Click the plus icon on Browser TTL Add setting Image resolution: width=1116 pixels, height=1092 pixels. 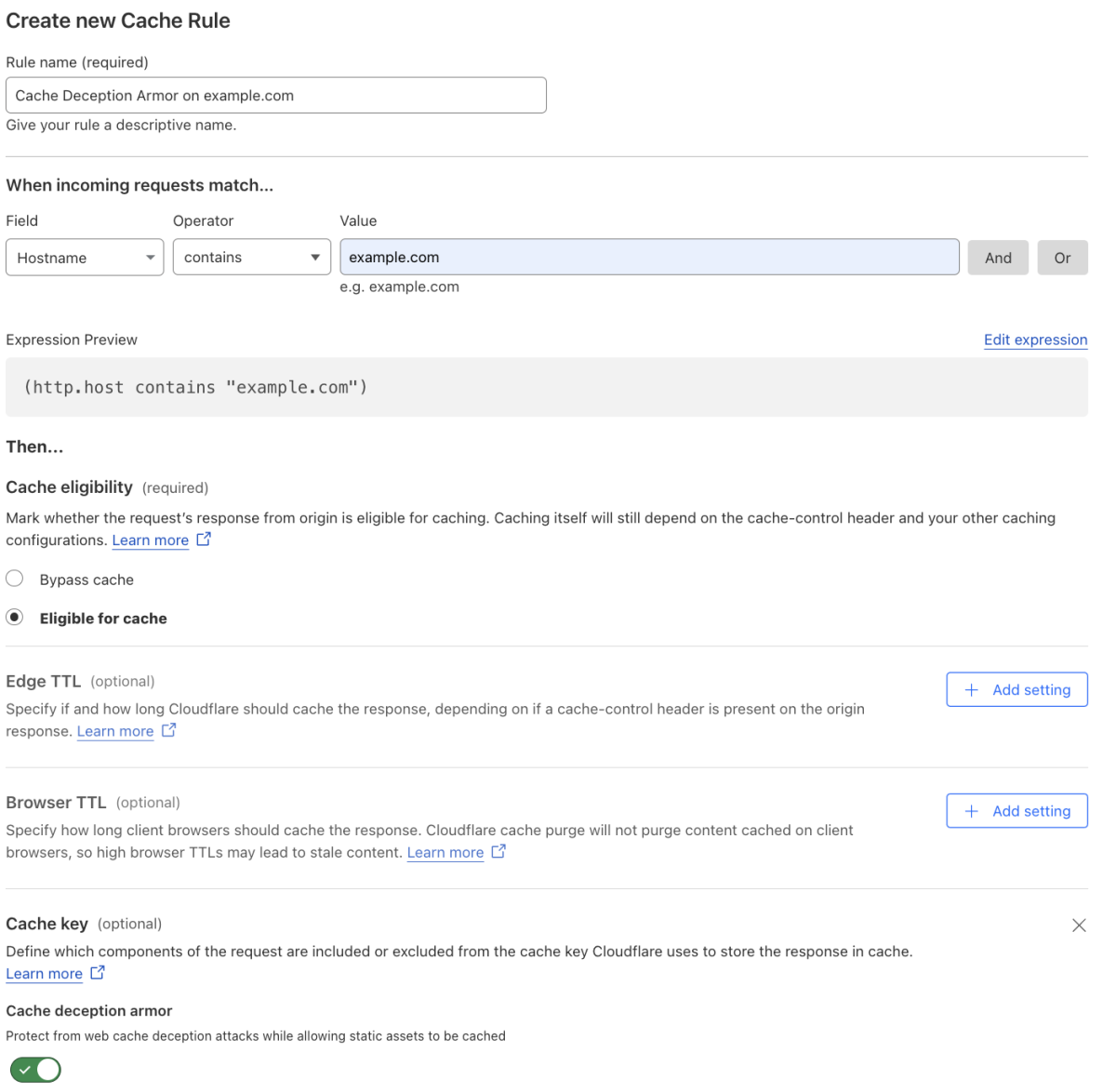(x=971, y=810)
